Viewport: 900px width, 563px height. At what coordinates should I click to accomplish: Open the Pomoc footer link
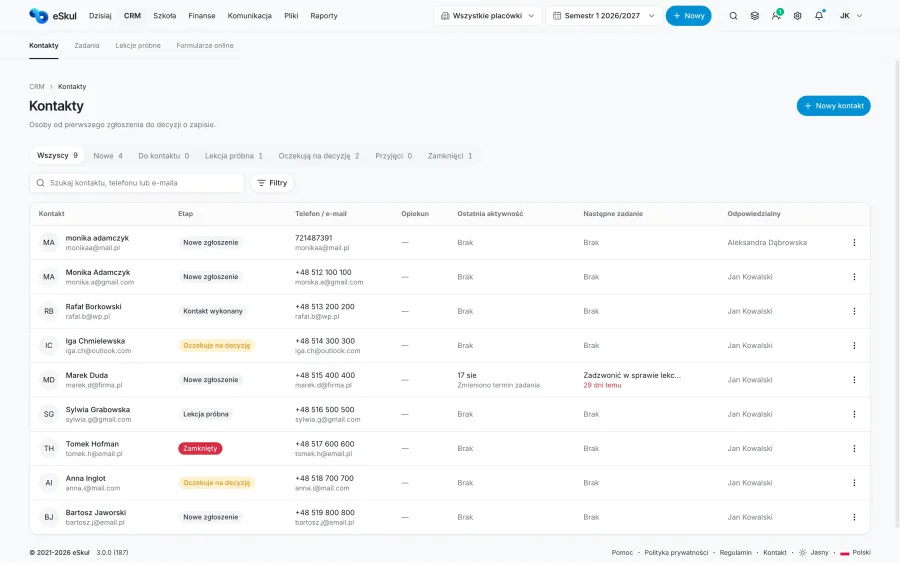pos(622,553)
